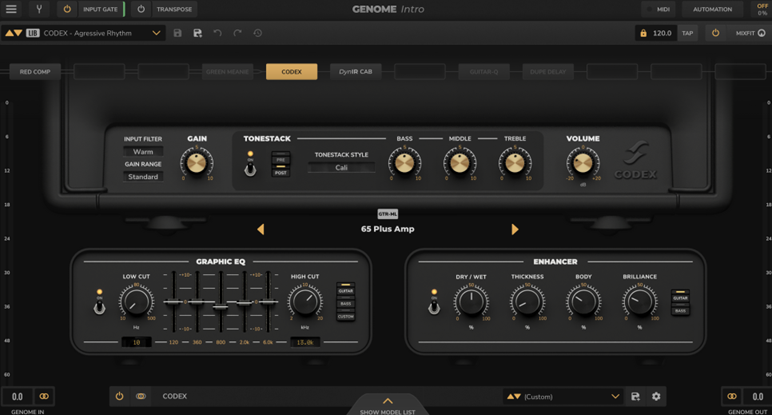The width and height of the screenshot is (772, 415).
Task: Set the tonestack position to POST
Action: tap(281, 172)
